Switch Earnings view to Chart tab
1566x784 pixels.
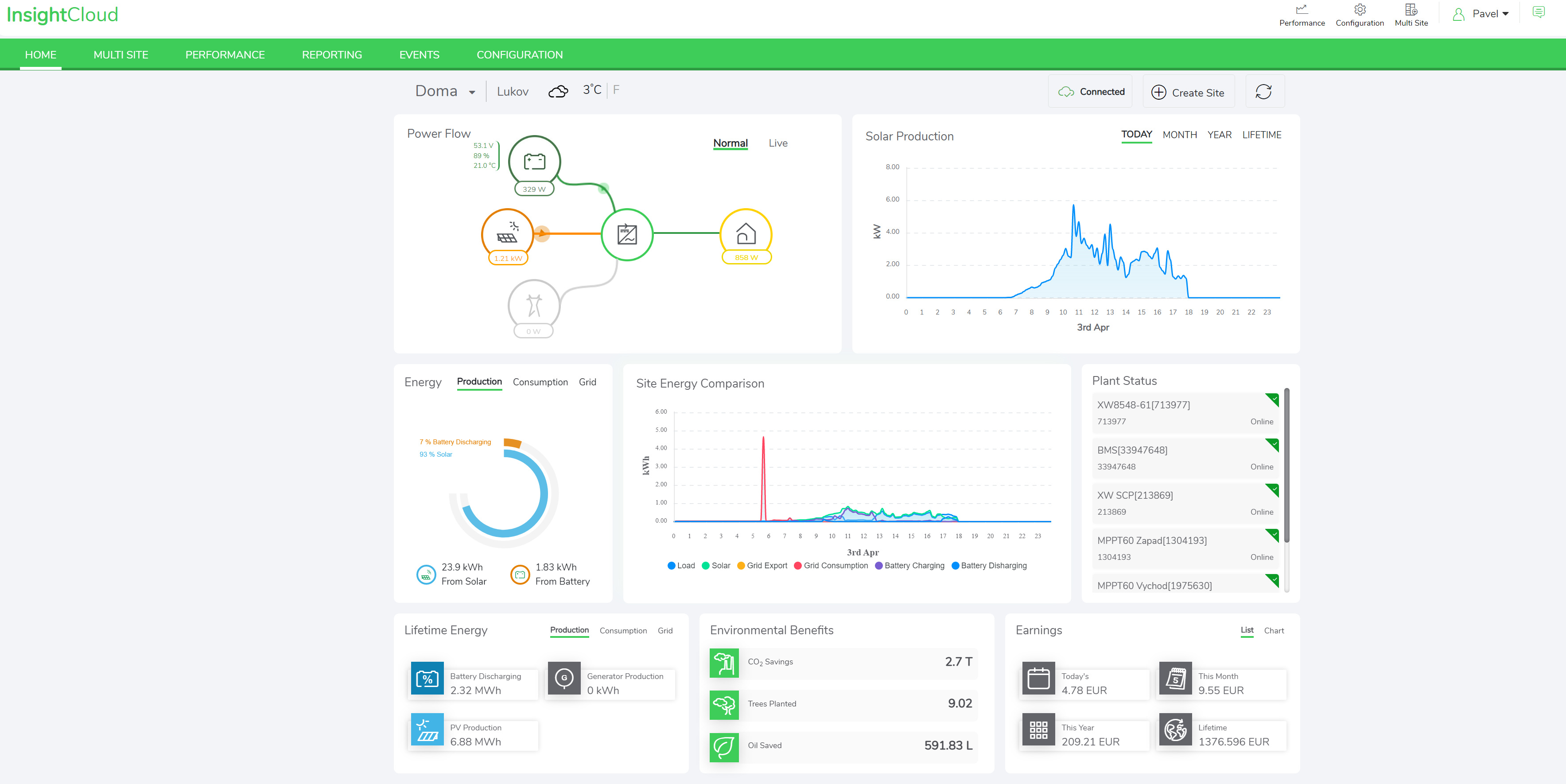(x=1273, y=631)
